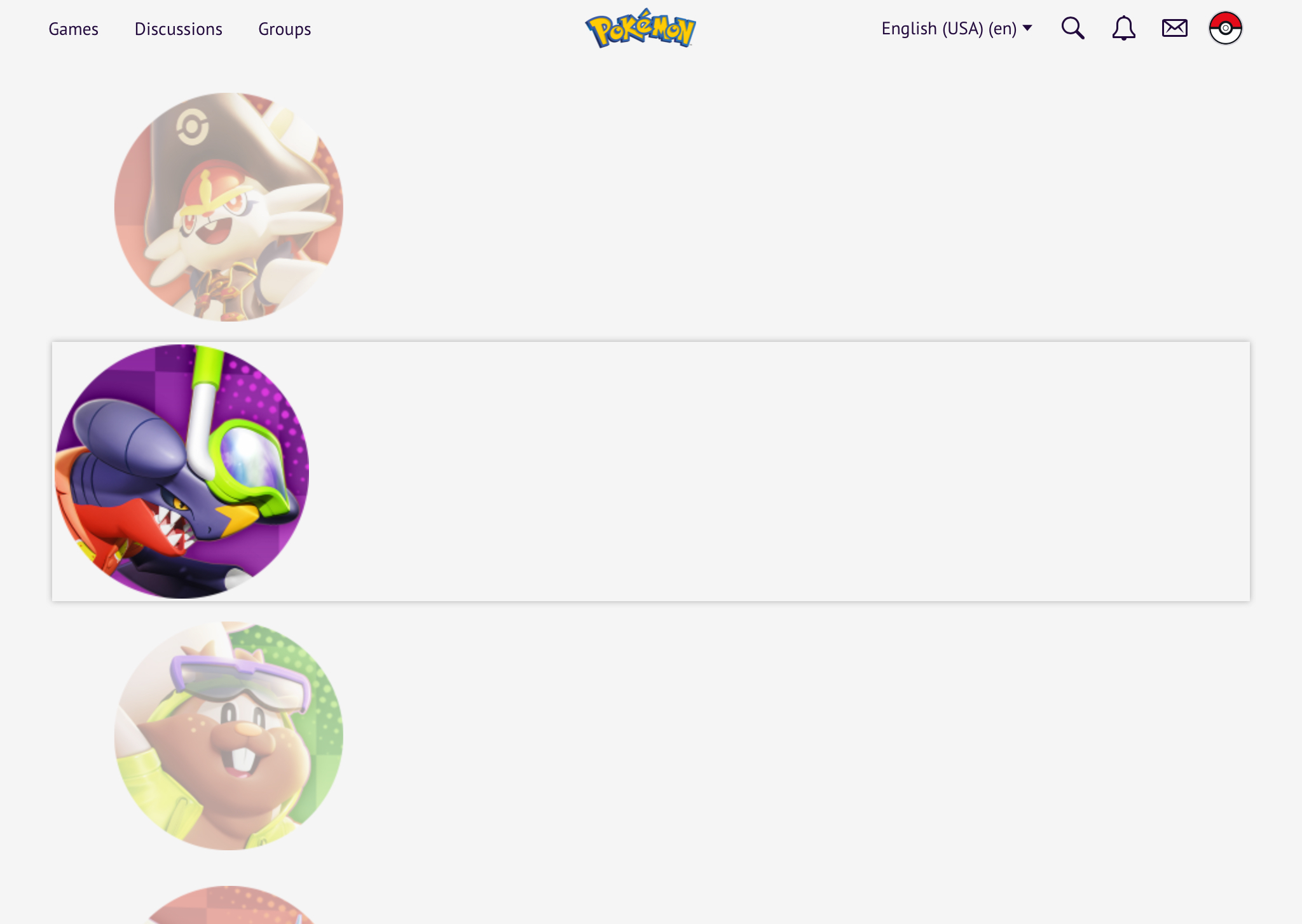This screenshot has width=1302, height=924.
Task: Select the Cinderace pirate hat avatar
Action: (229, 207)
